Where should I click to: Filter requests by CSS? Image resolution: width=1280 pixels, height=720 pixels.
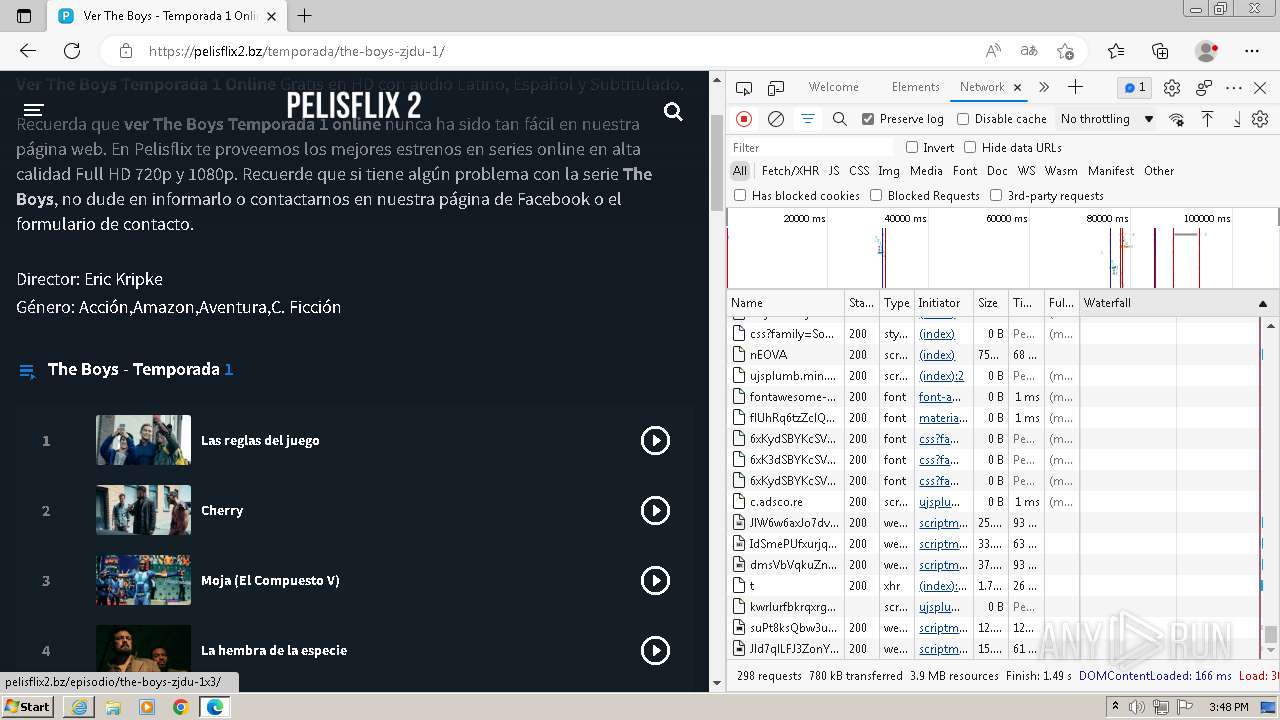tap(859, 171)
